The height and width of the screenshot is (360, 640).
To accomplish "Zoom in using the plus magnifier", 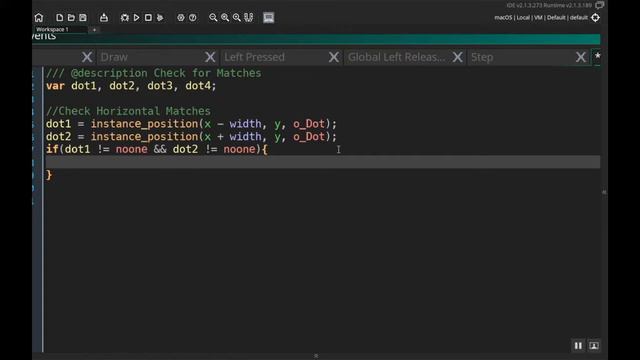I will (225, 18).
